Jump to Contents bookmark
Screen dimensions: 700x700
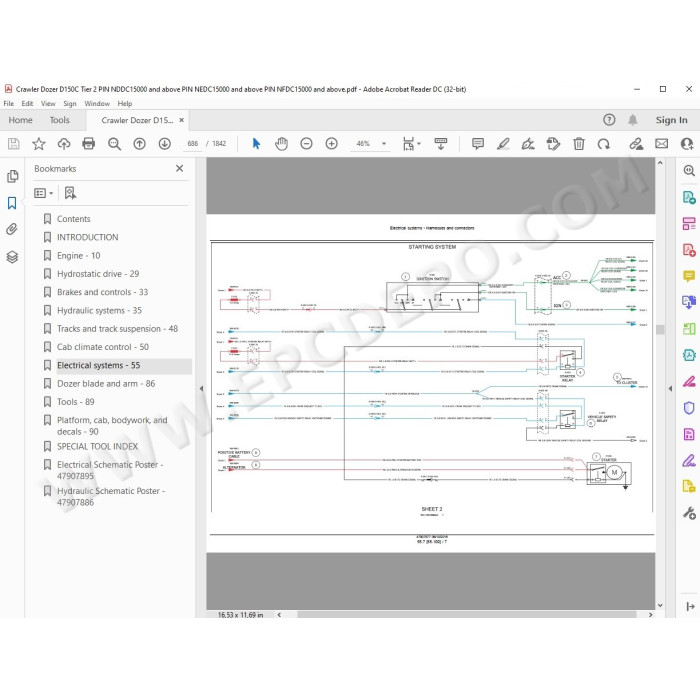coord(74,219)
